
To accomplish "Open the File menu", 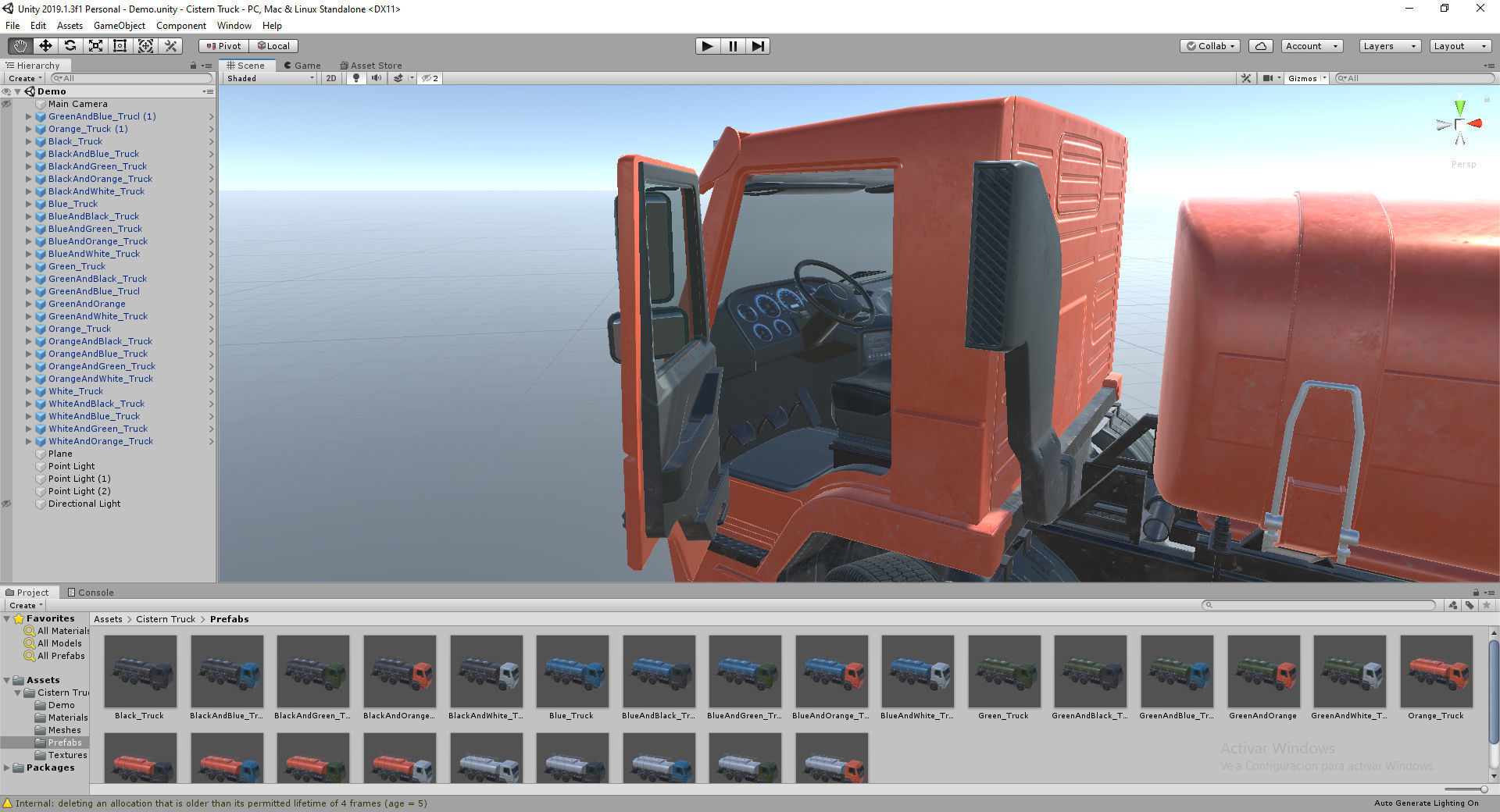I will (12, 26).
